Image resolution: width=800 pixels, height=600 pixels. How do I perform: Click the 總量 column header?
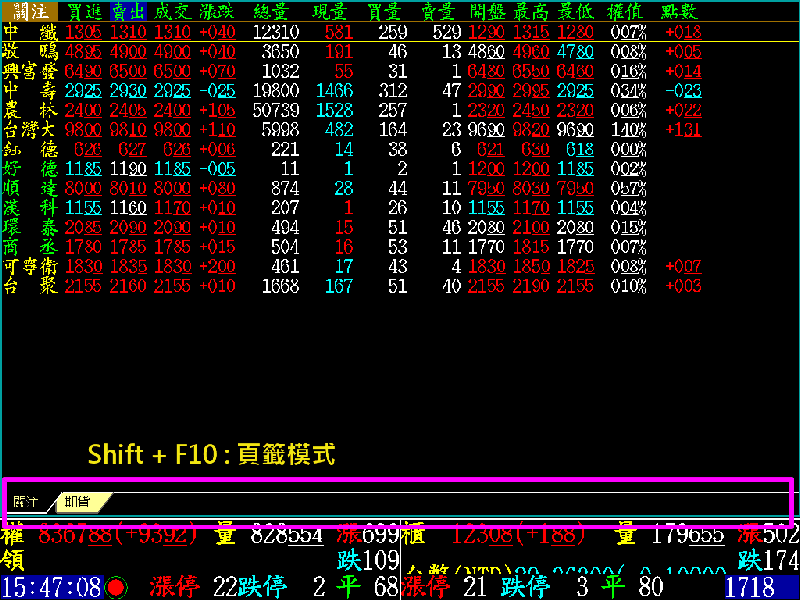pos(273,12)
